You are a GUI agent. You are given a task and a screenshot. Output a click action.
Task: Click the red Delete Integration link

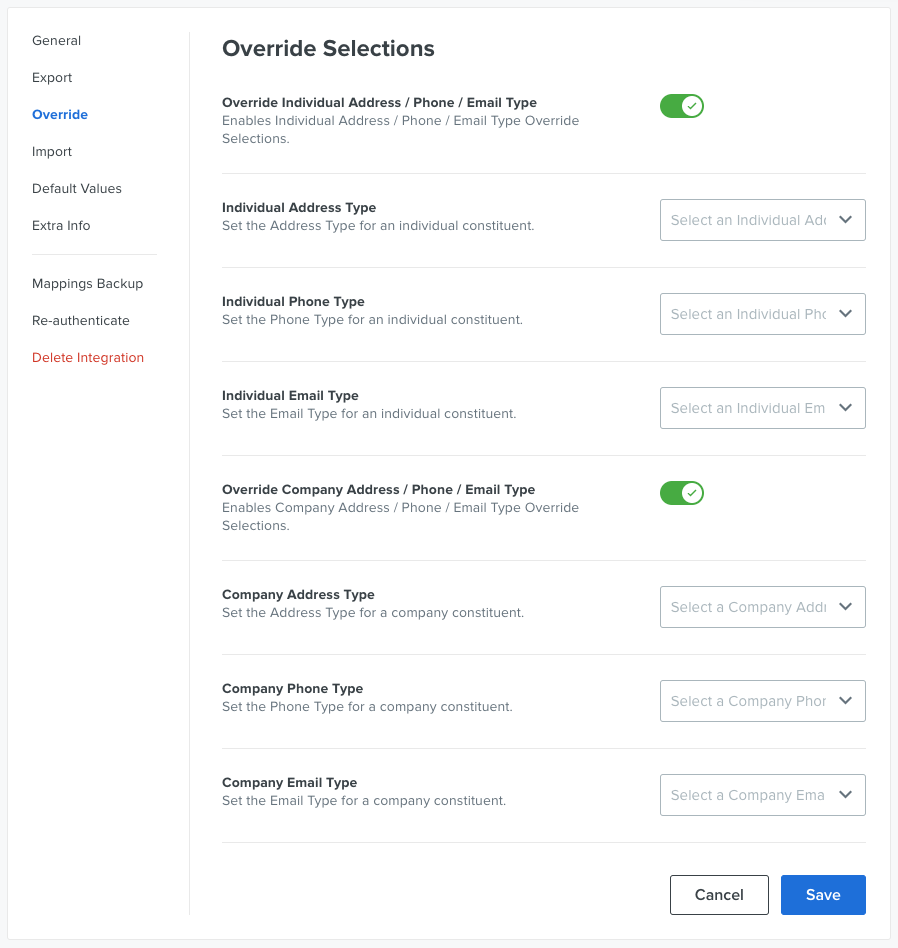pyautogui.click(x=88, y=357)
